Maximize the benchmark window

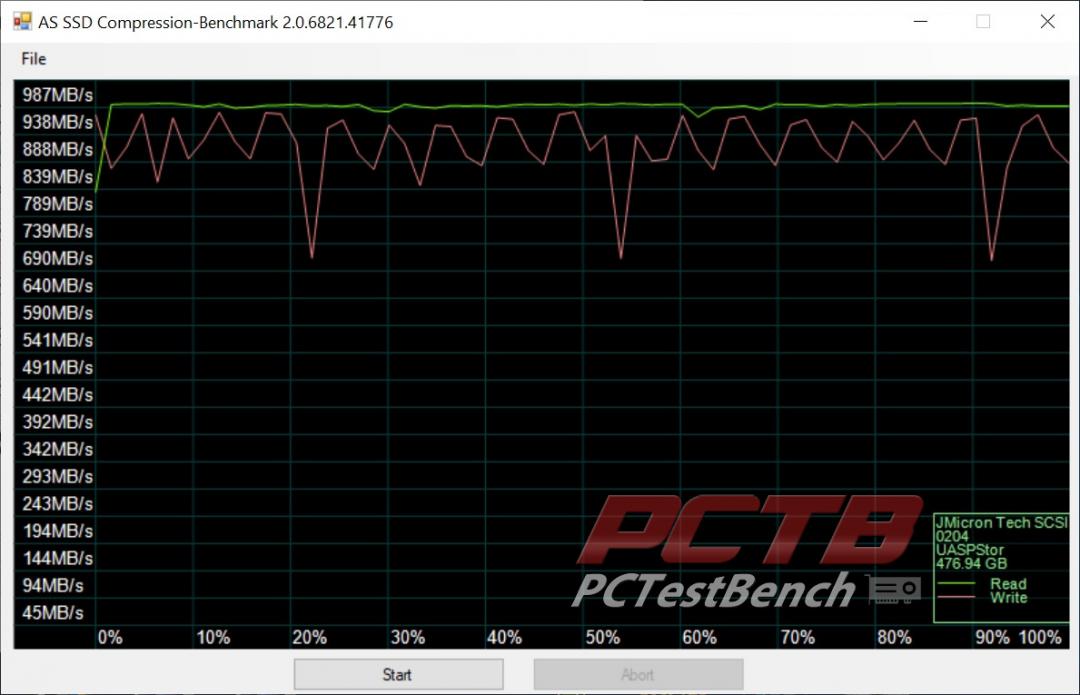[x=983, y=21]
